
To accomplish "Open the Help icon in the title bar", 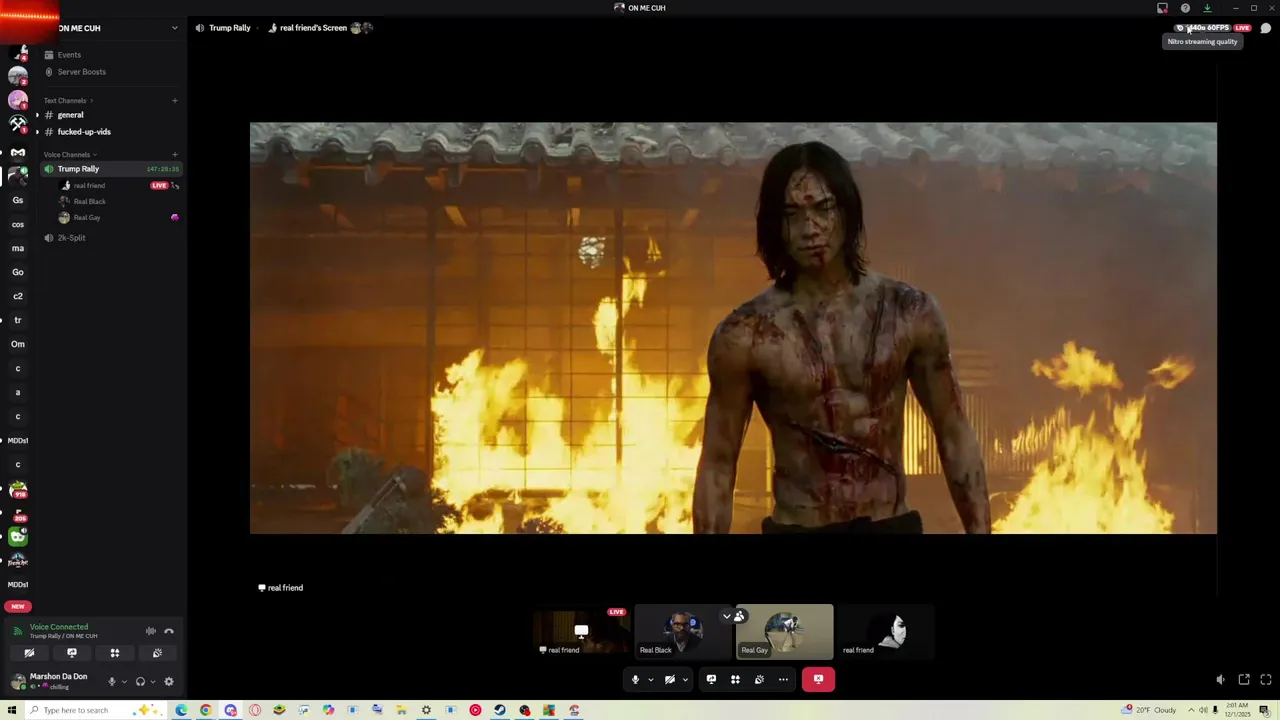I will click(1185, 8).
